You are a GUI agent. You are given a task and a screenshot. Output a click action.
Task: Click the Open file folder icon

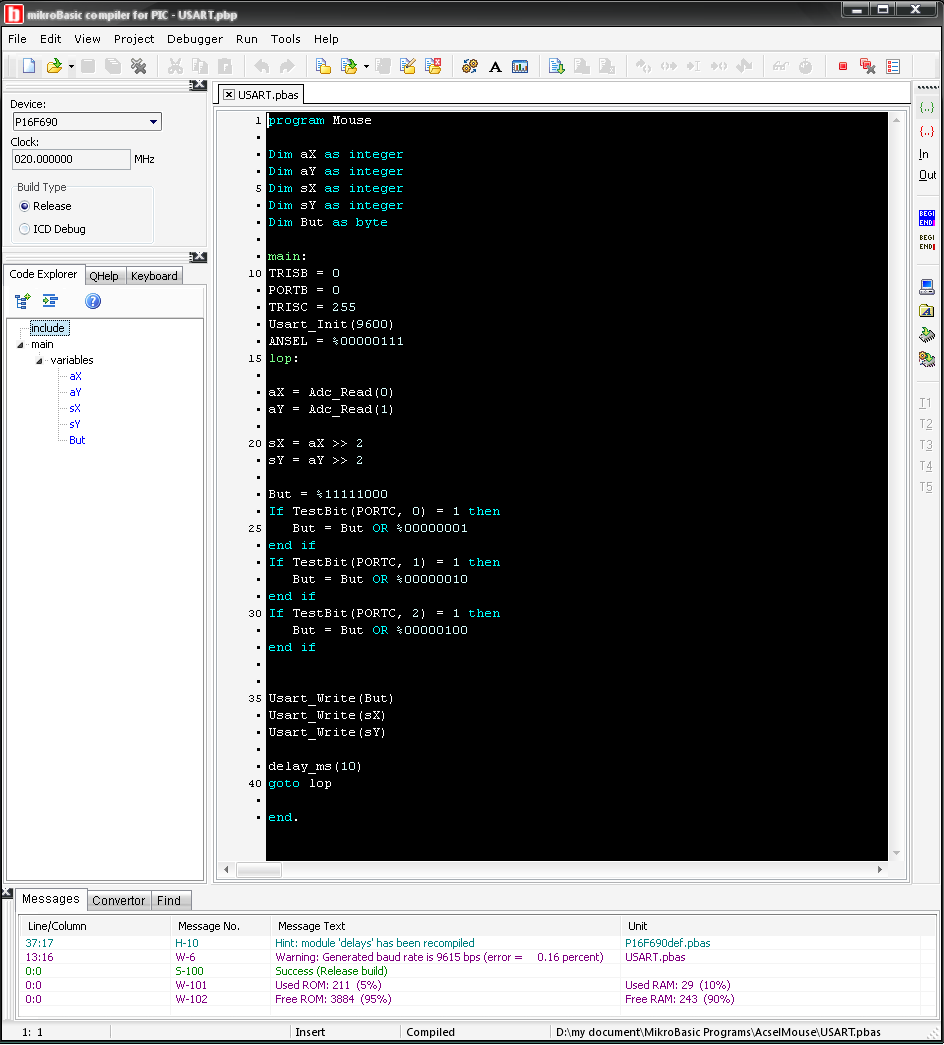pyautogui.click(x=54, y=66)
